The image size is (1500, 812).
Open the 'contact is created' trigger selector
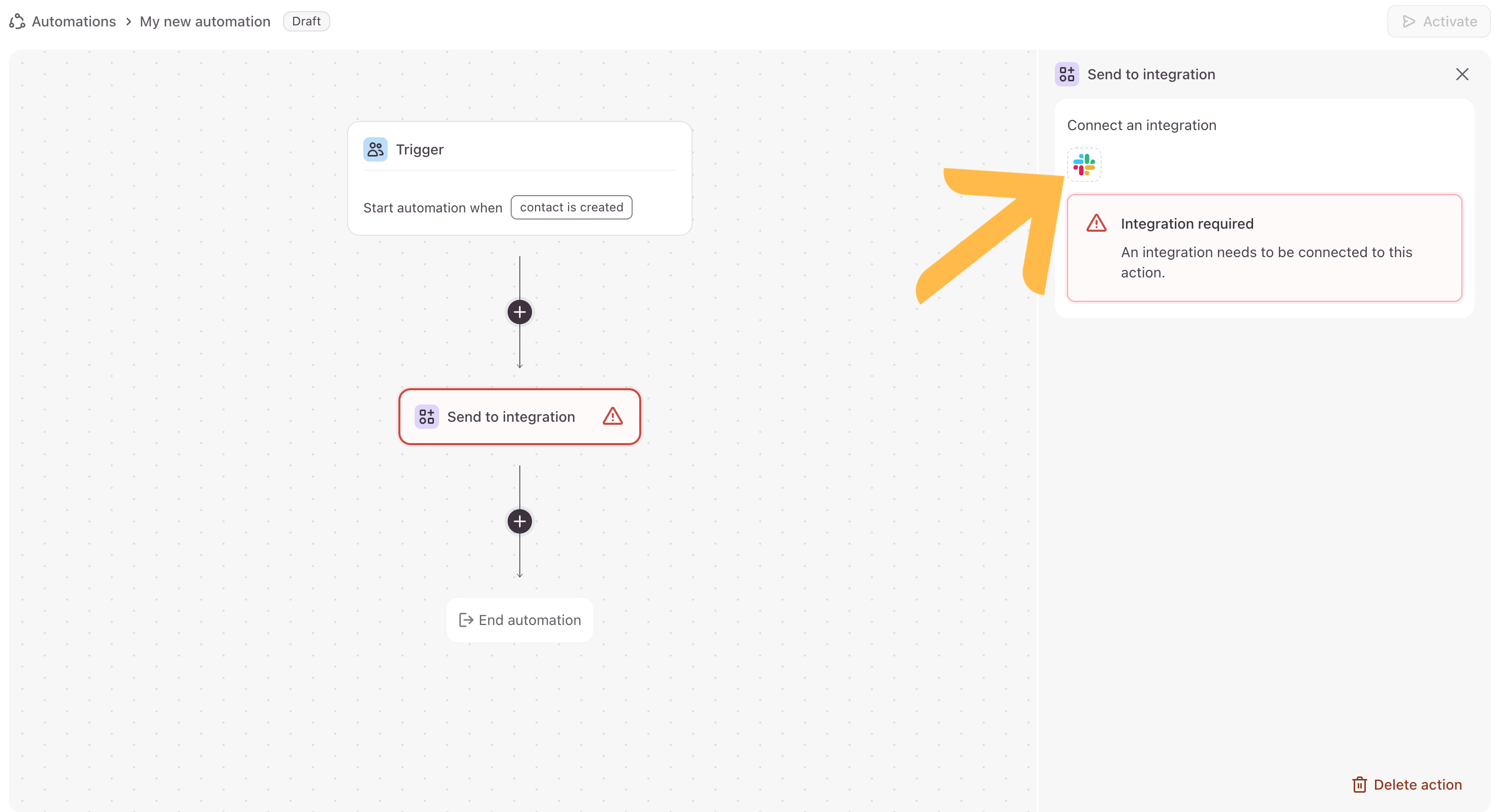571,207
